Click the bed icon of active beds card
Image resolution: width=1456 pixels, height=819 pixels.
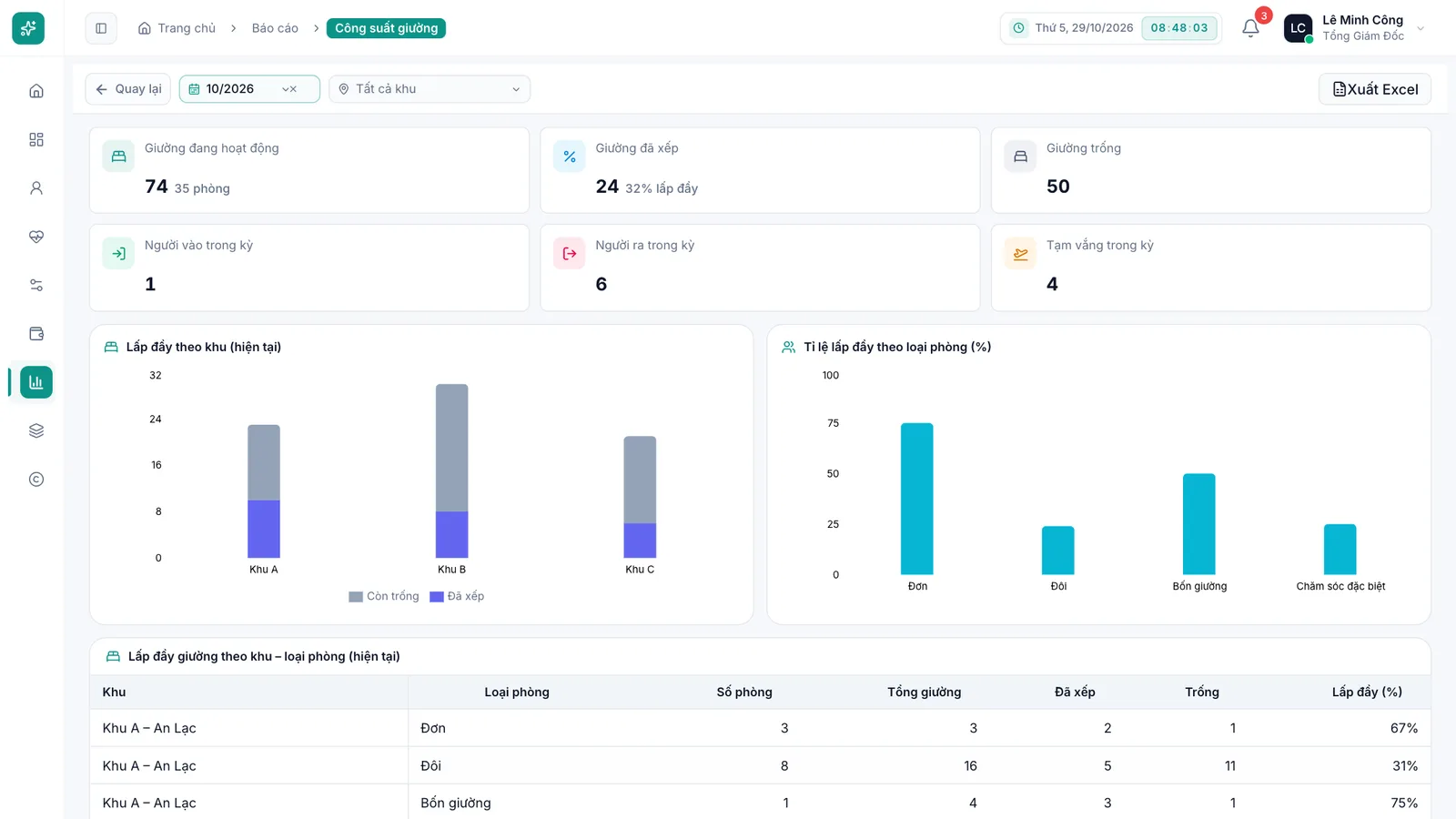pos(118,157)
